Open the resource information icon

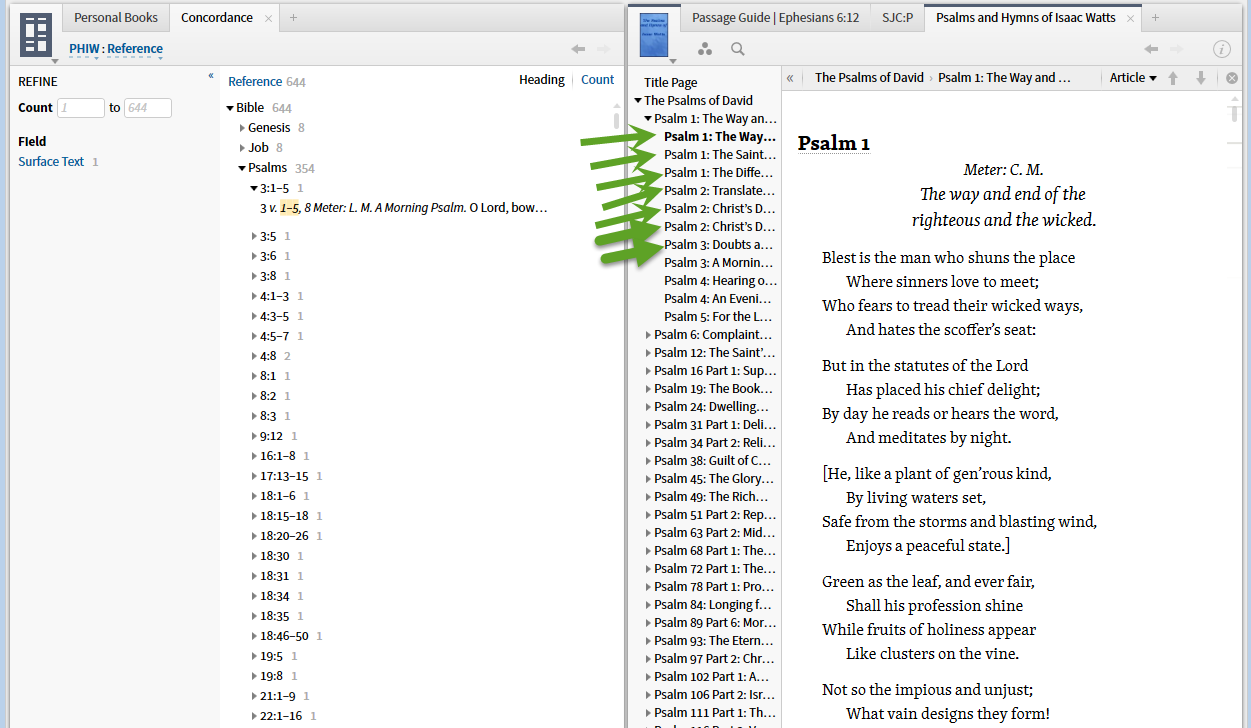(1221, 49)
